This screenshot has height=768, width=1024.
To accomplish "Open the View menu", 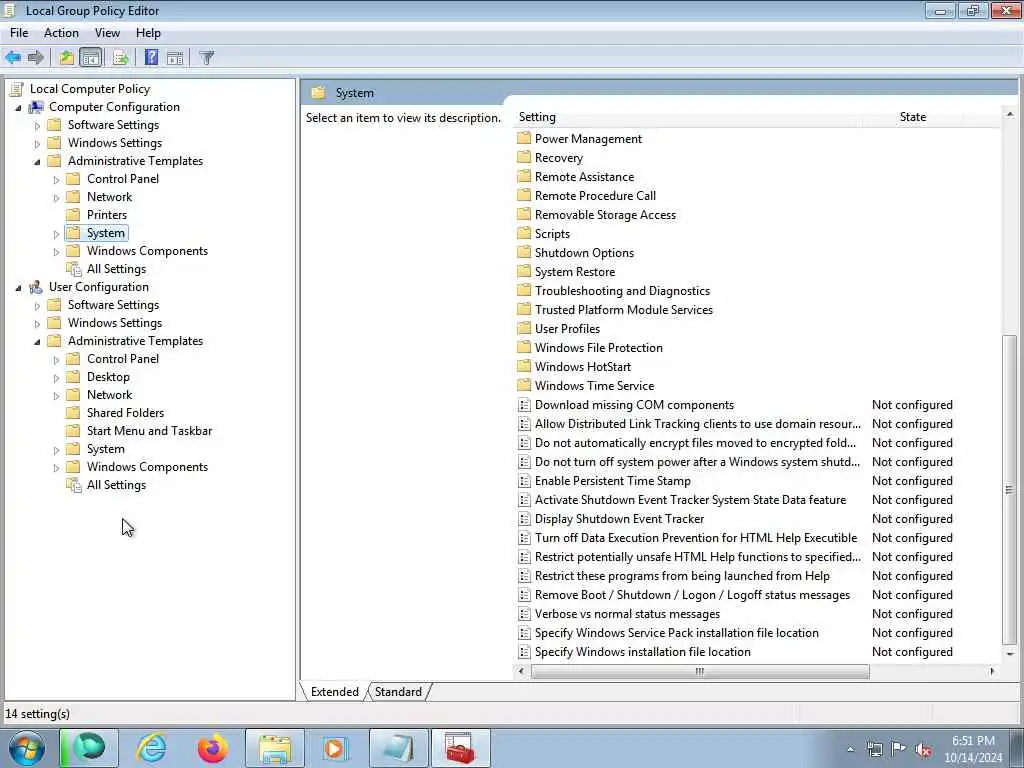I will [x=107, y=33].
